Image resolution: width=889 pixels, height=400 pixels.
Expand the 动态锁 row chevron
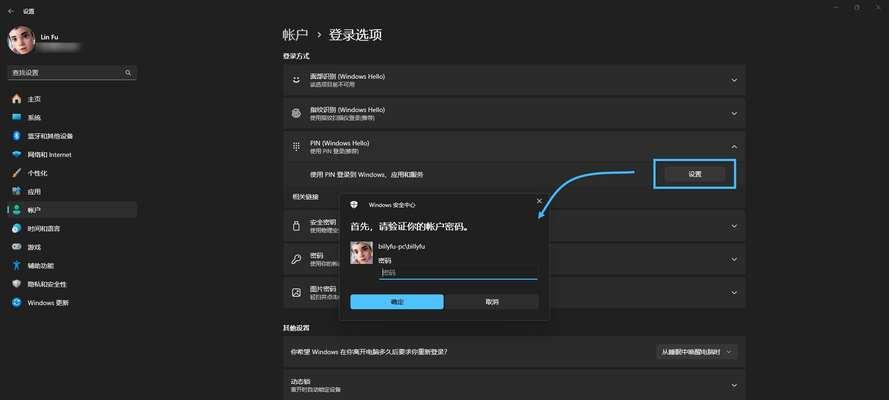(x=734, y=385)
